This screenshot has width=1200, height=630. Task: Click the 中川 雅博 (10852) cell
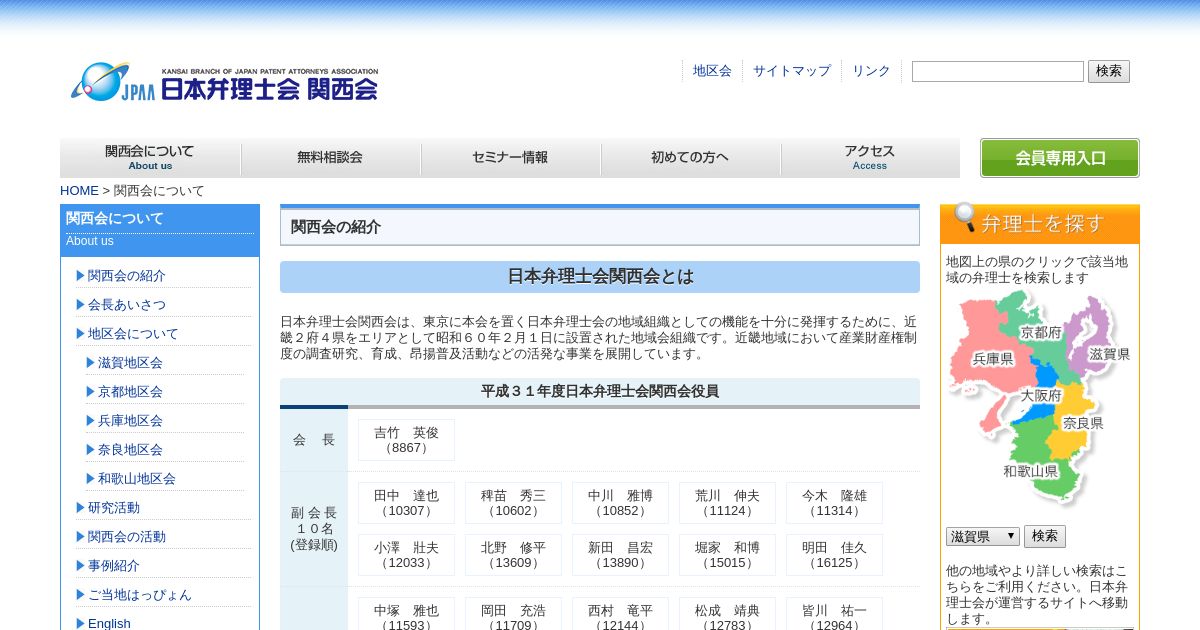point(620,503)
